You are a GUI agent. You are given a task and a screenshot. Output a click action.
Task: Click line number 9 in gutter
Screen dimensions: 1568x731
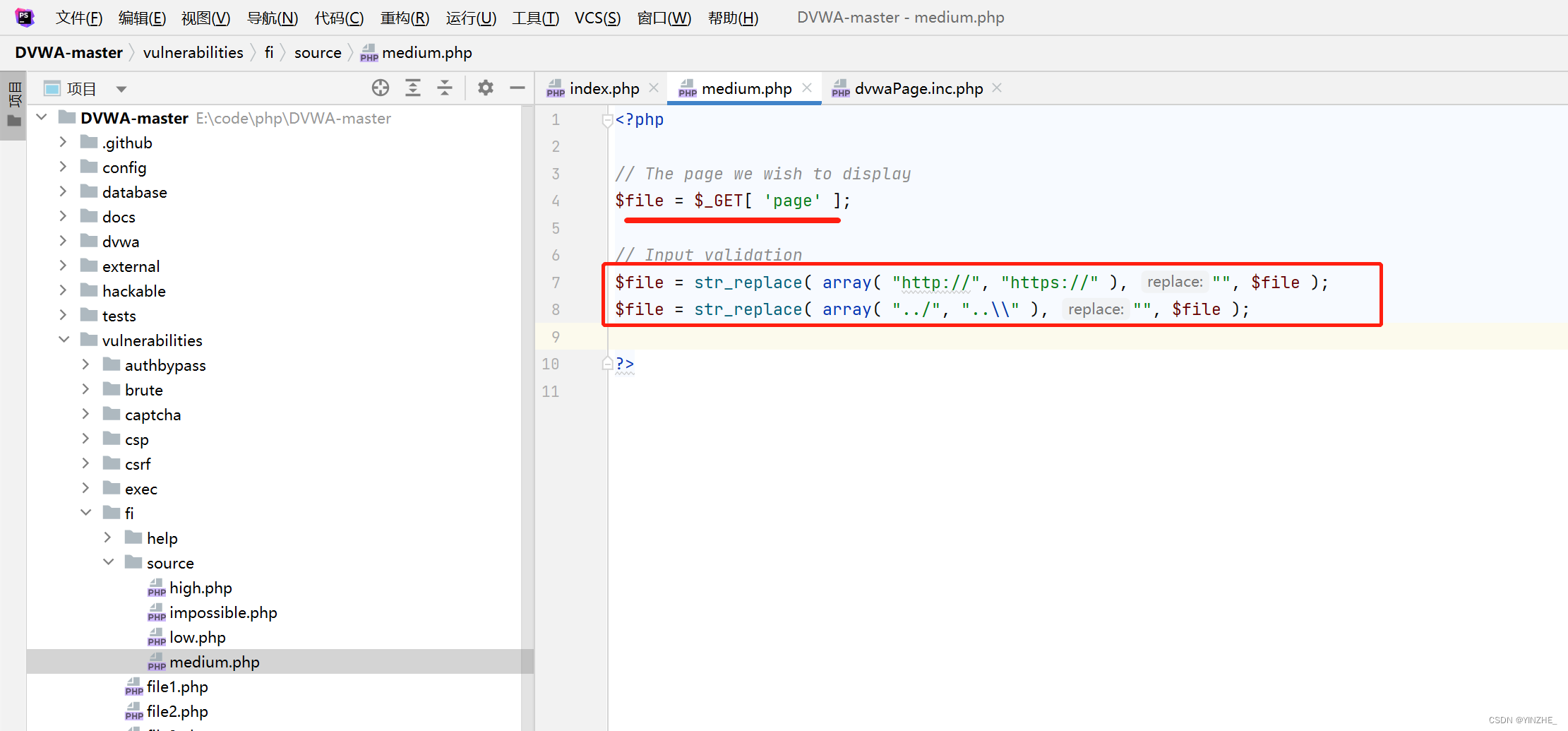click(556, 337)
